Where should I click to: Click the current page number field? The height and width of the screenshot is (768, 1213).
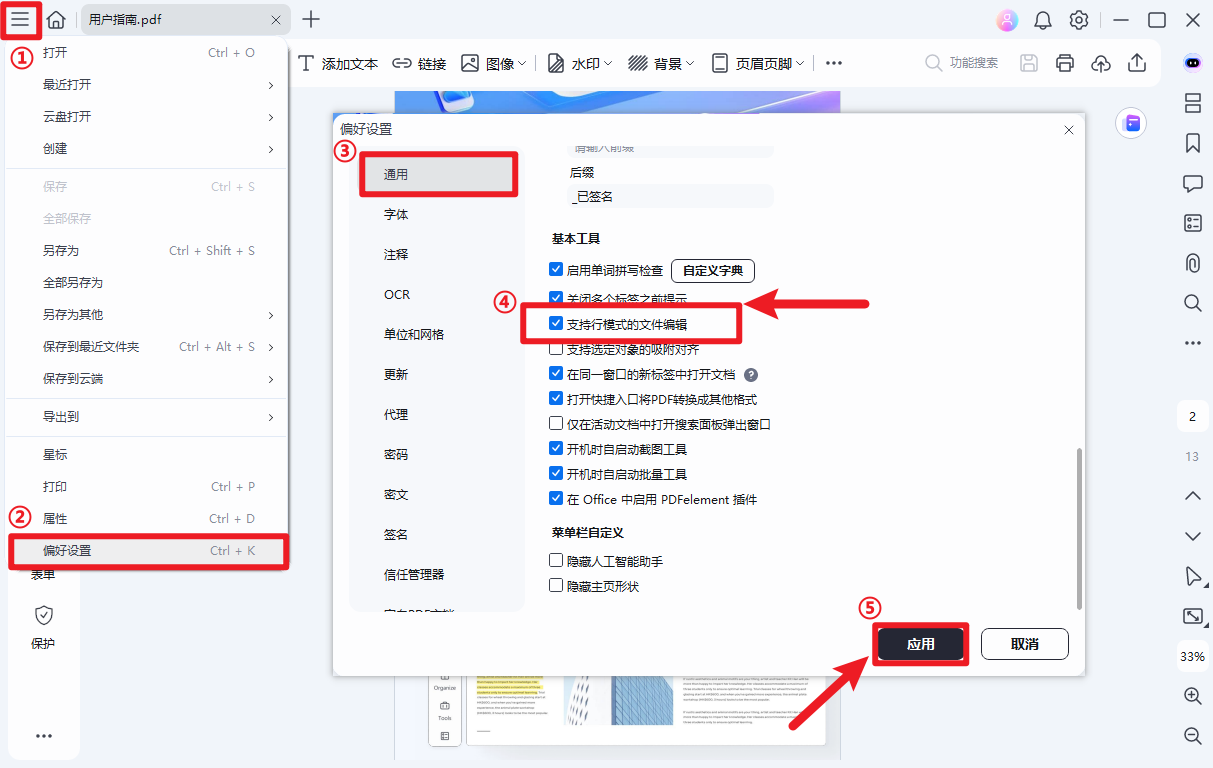(x=1192, y=415)
